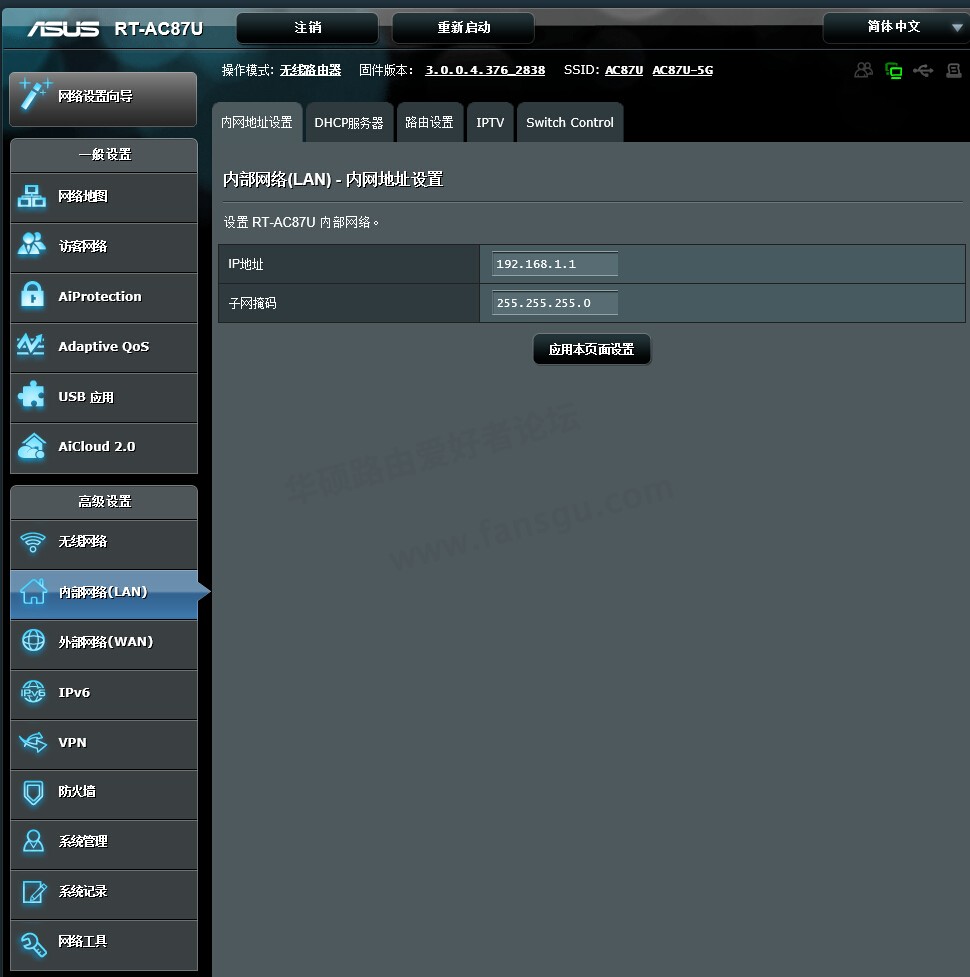Open the Adaptive QoS menu item
Viewport: 970px width, 977px height.
tap(104, 346)
